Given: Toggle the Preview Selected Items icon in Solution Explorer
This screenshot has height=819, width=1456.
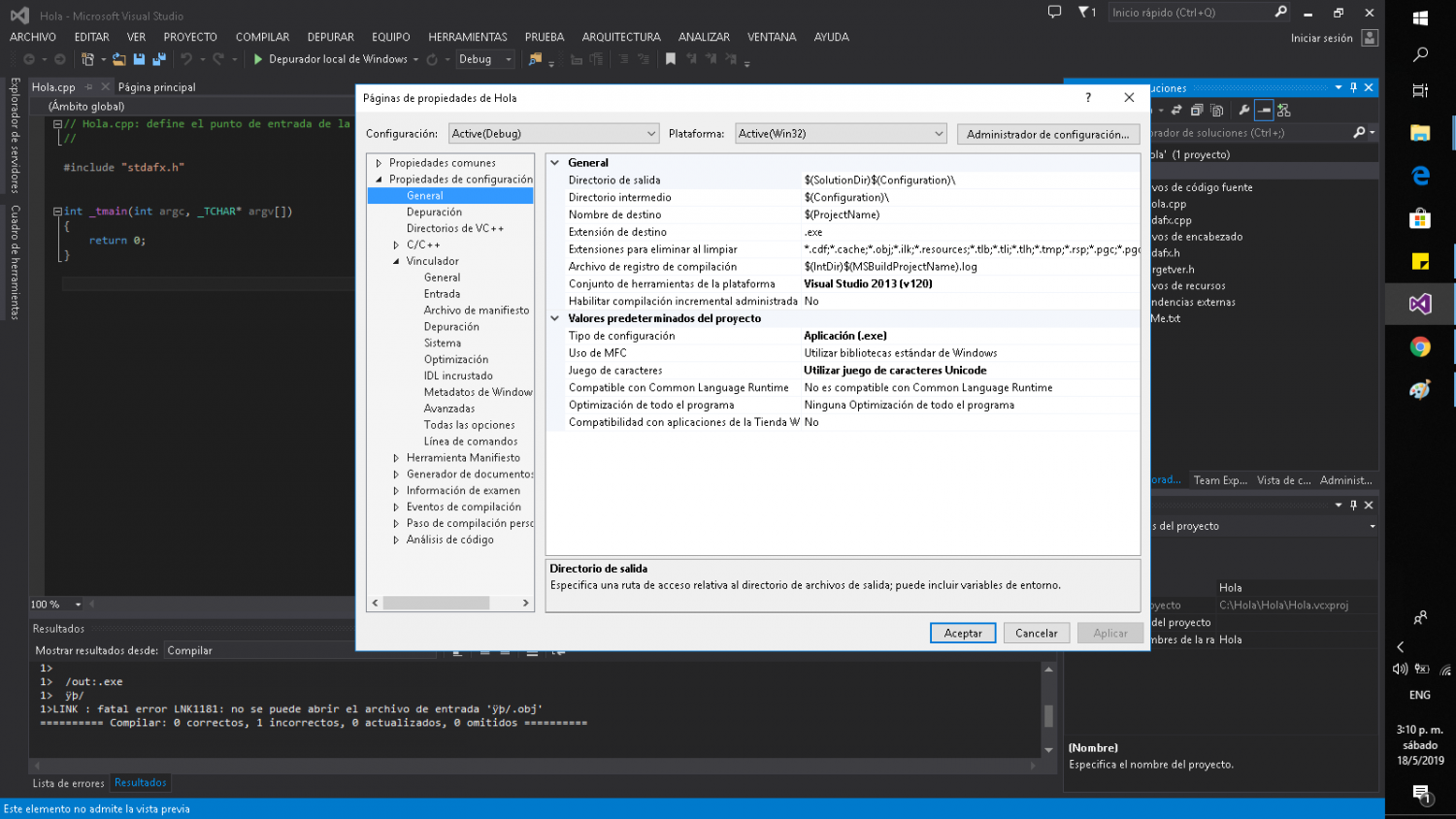Looking at the screenshot, I should [x=1264, y=110].
